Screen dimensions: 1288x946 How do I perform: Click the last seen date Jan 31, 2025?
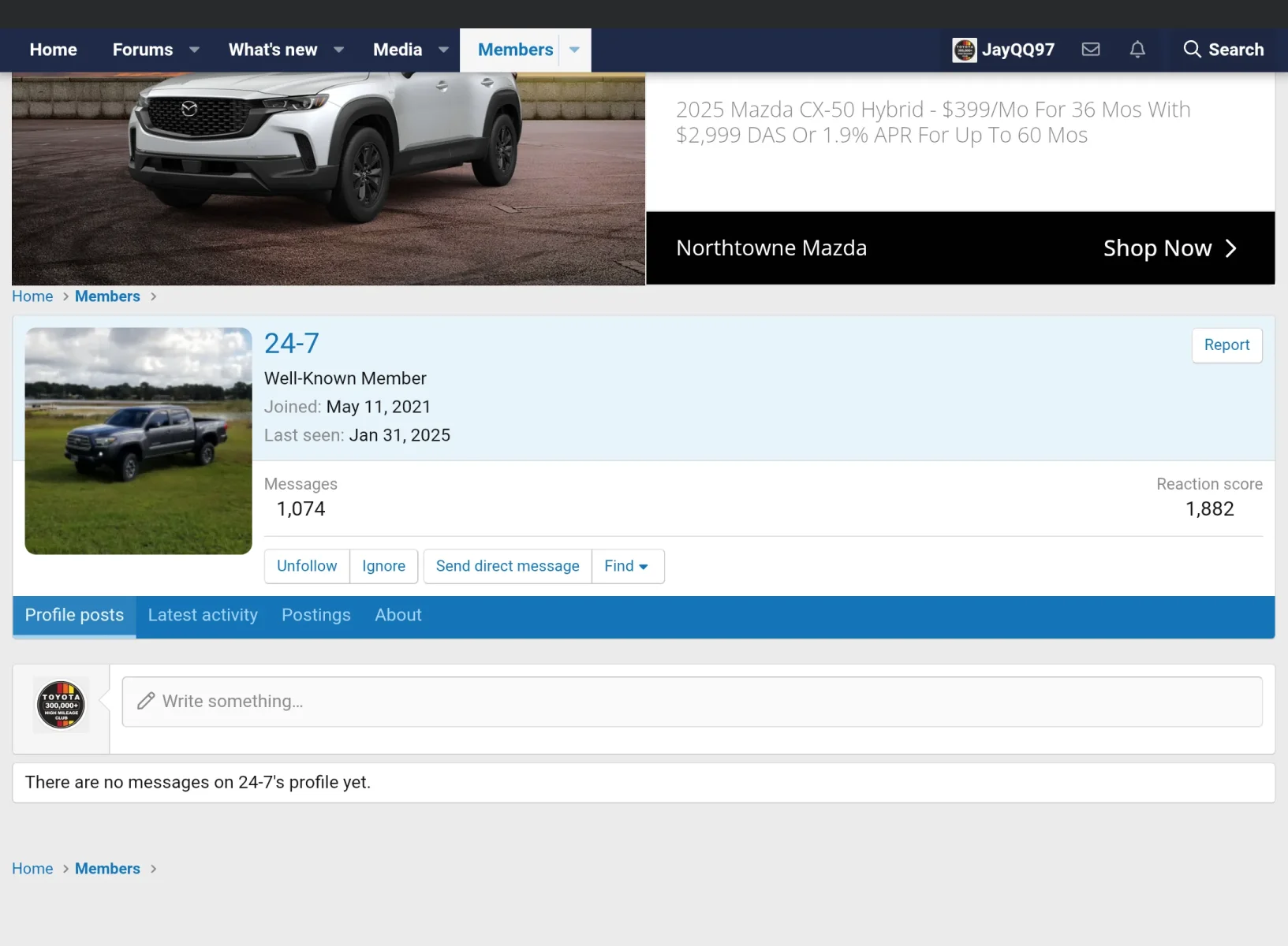[400, 435]
